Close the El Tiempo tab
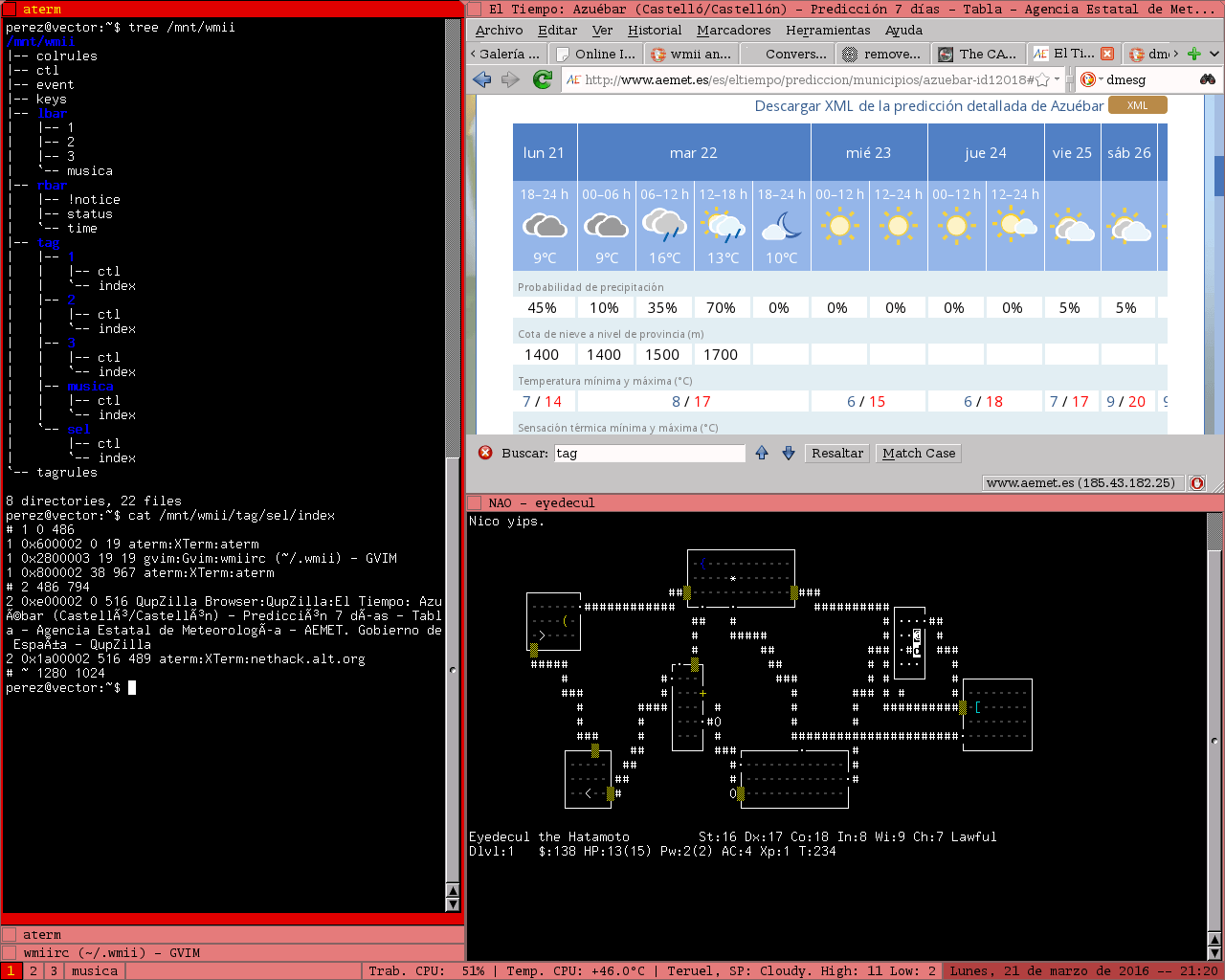 1107,54
